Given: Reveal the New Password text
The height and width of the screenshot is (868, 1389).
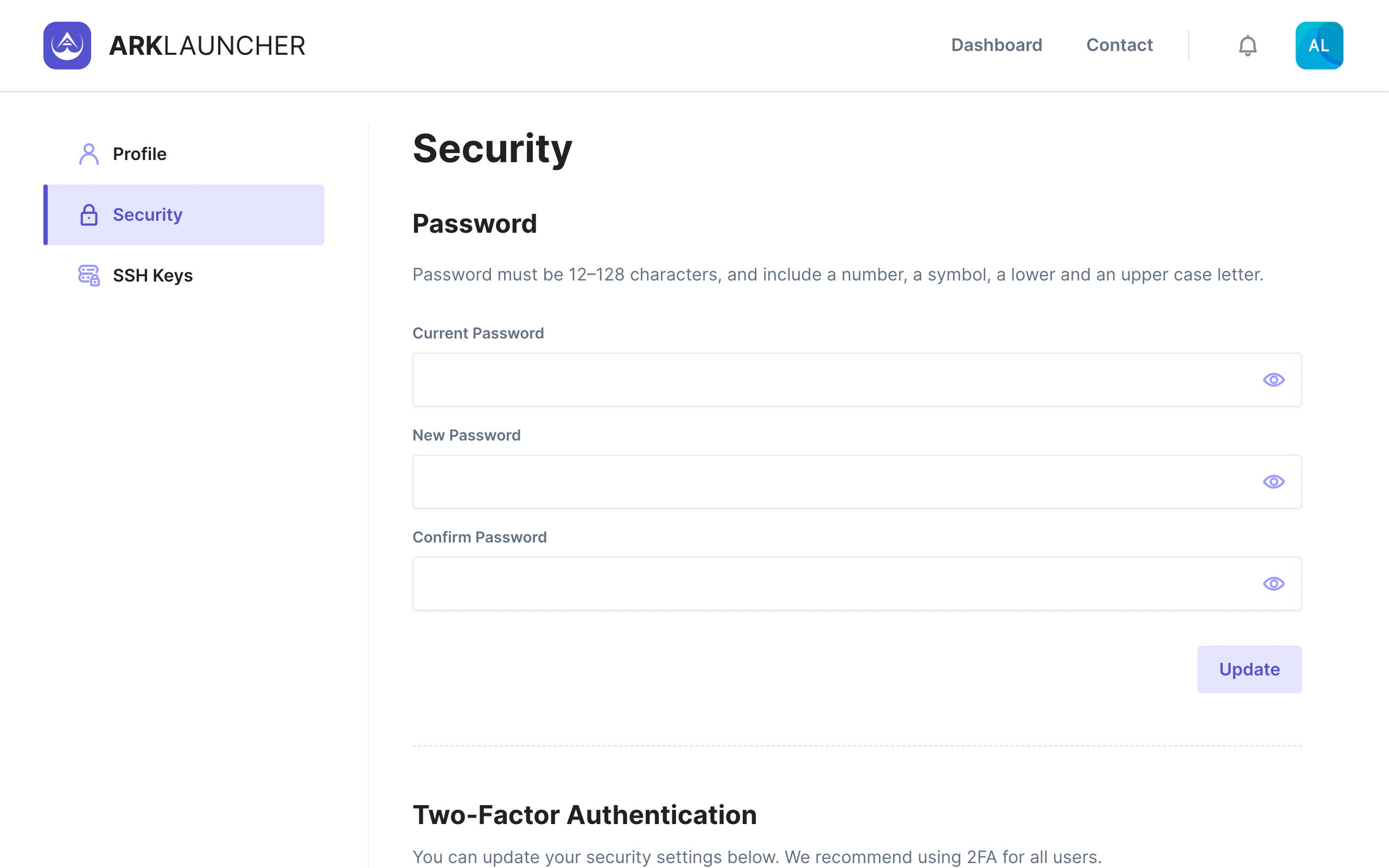Looking at the screenshot, I should (1273, 482).
